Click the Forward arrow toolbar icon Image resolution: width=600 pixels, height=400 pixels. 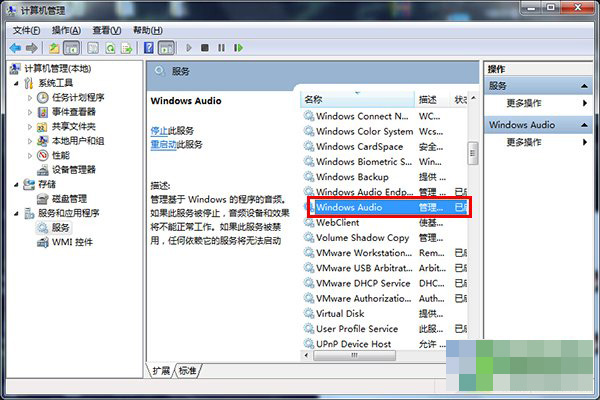33,47
